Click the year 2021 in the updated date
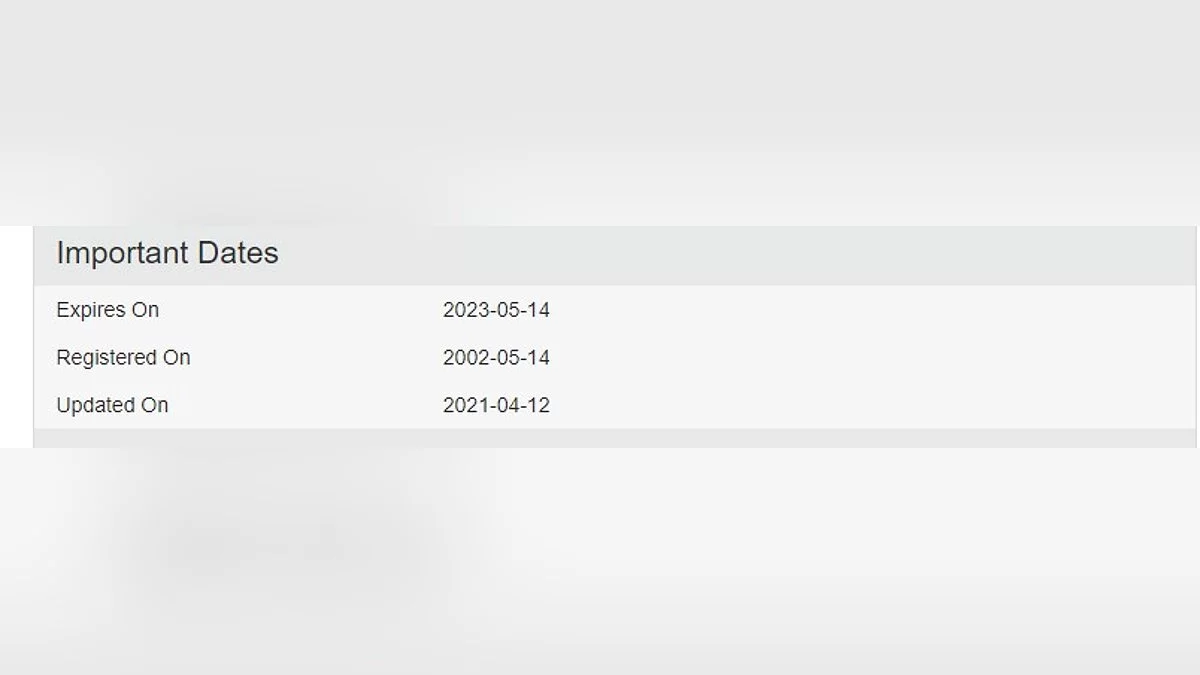Screen dimensions: 1200x675 [463, 406]
